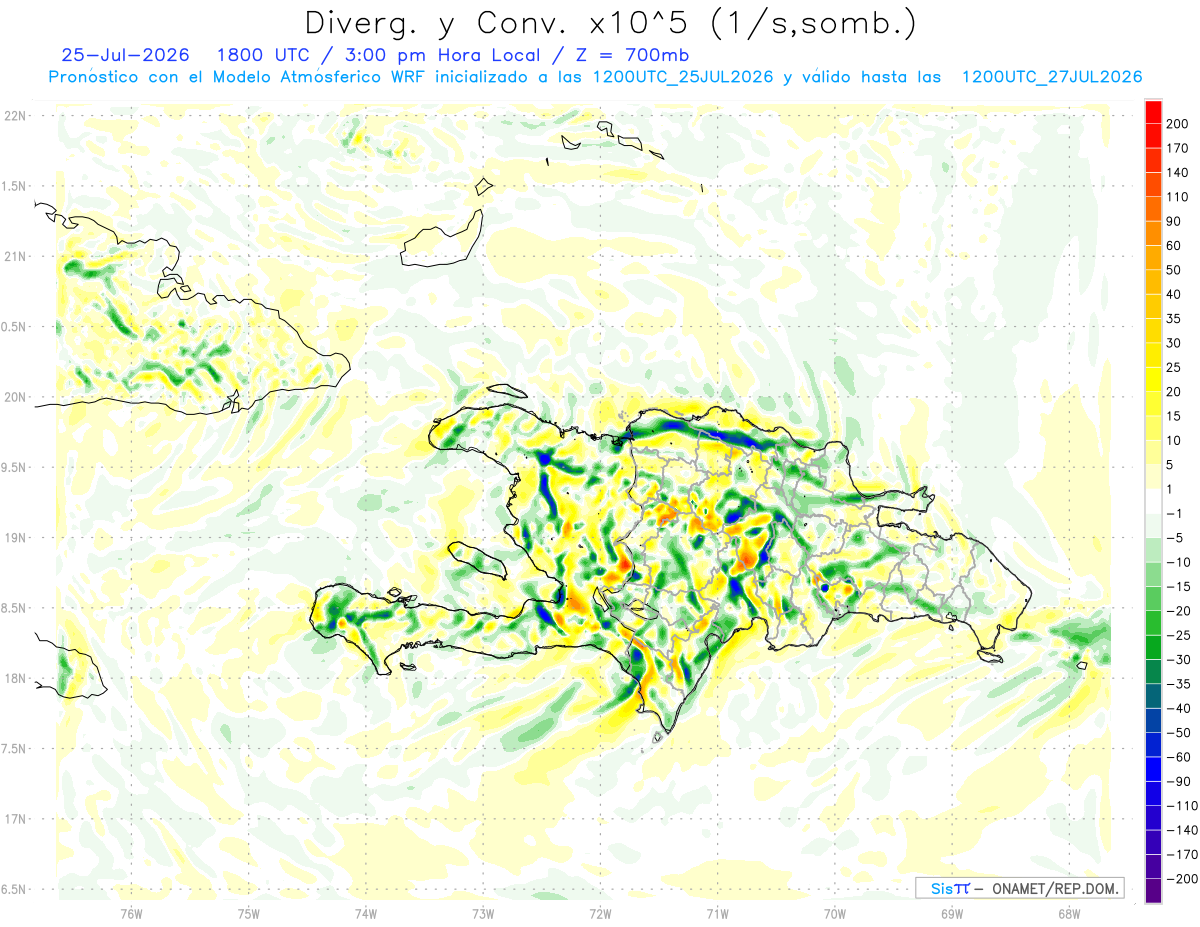Screen dimensions: 1200x927
Task: Click the colorbar value "-140"
Action: tap(1181, 830)
